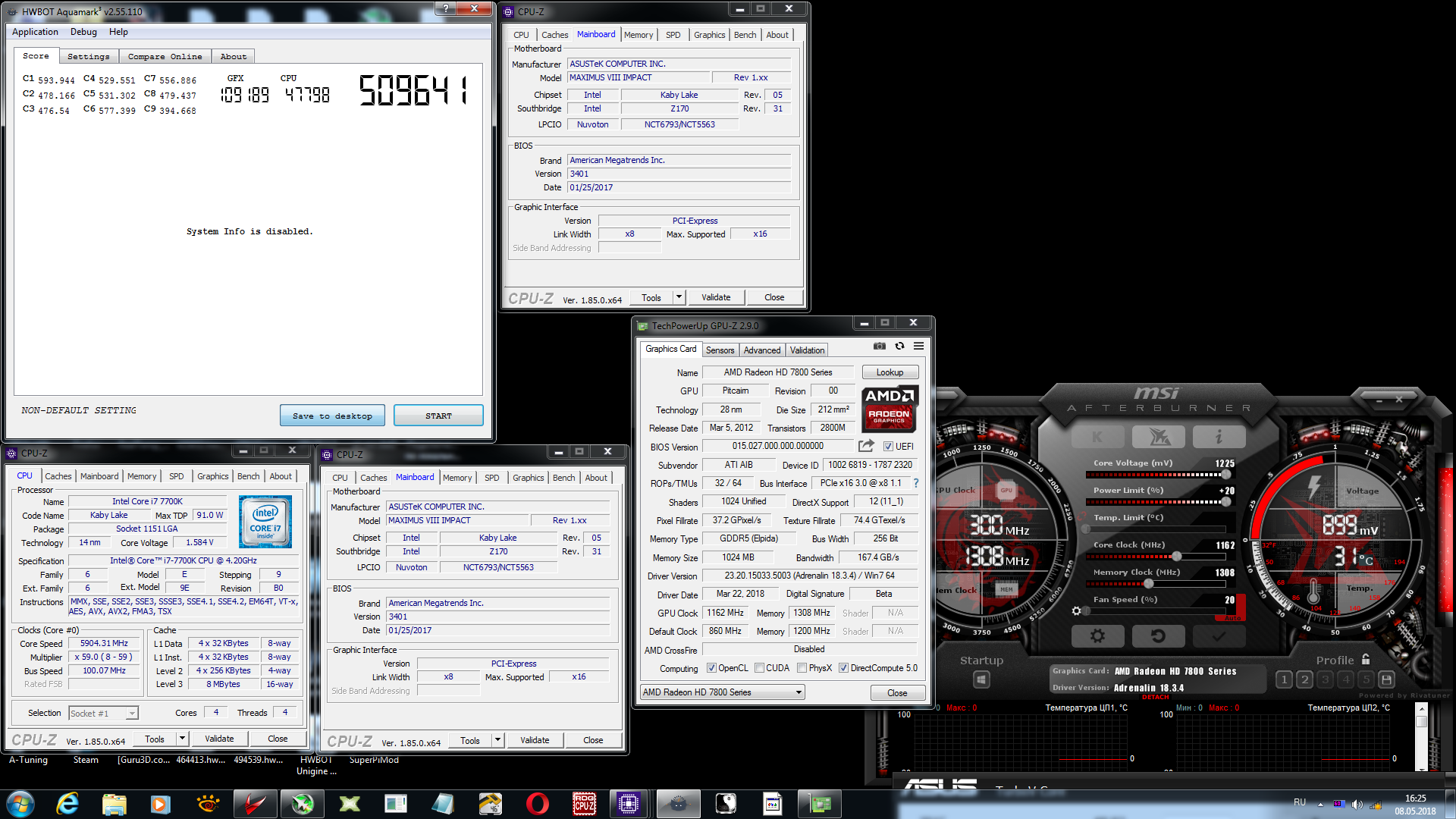The image size is (1456, 819).
Task: Toggle the OpenCL checkbox
Action: point(711,668)
